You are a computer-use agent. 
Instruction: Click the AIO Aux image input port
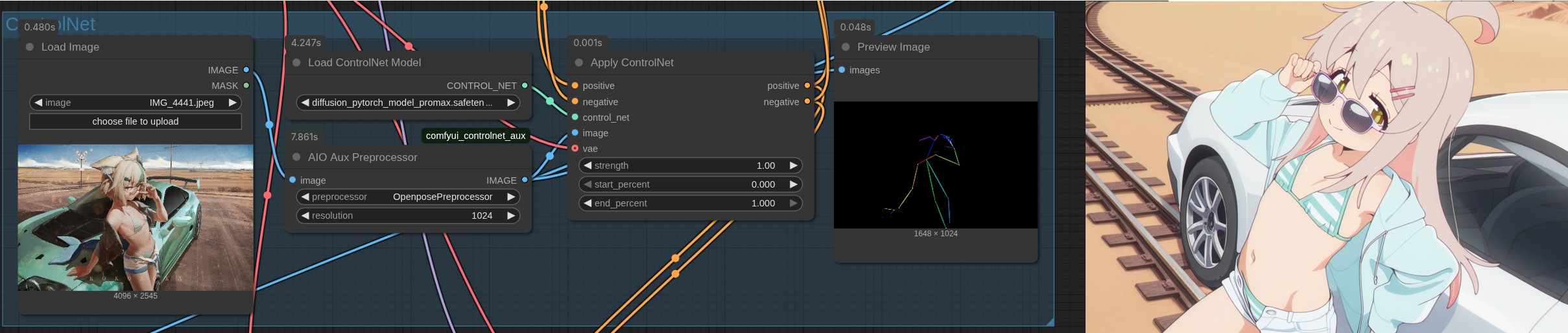[293, 180]
